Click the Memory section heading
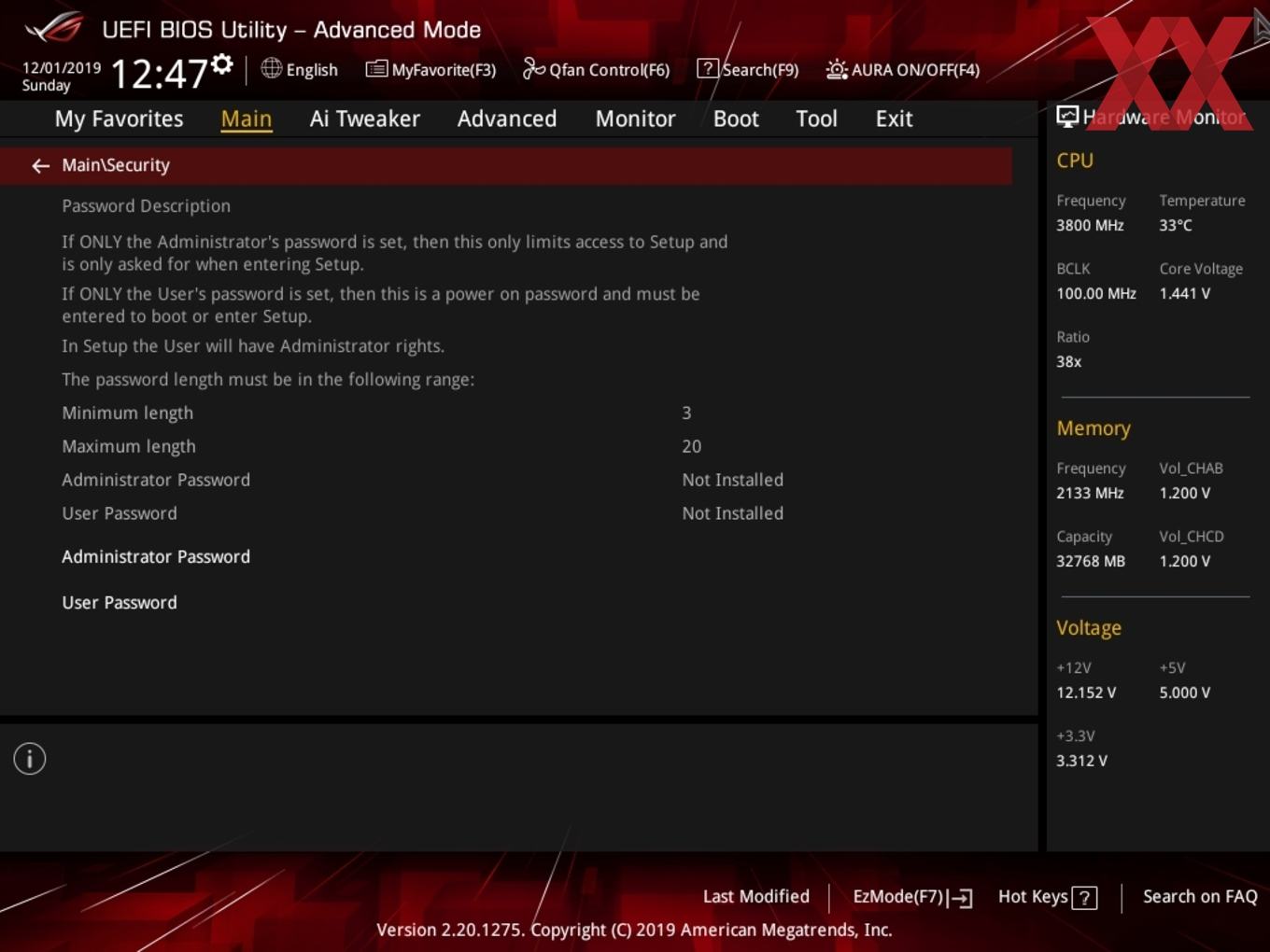The image size is (1270, 952). (x=1094, y=428)
